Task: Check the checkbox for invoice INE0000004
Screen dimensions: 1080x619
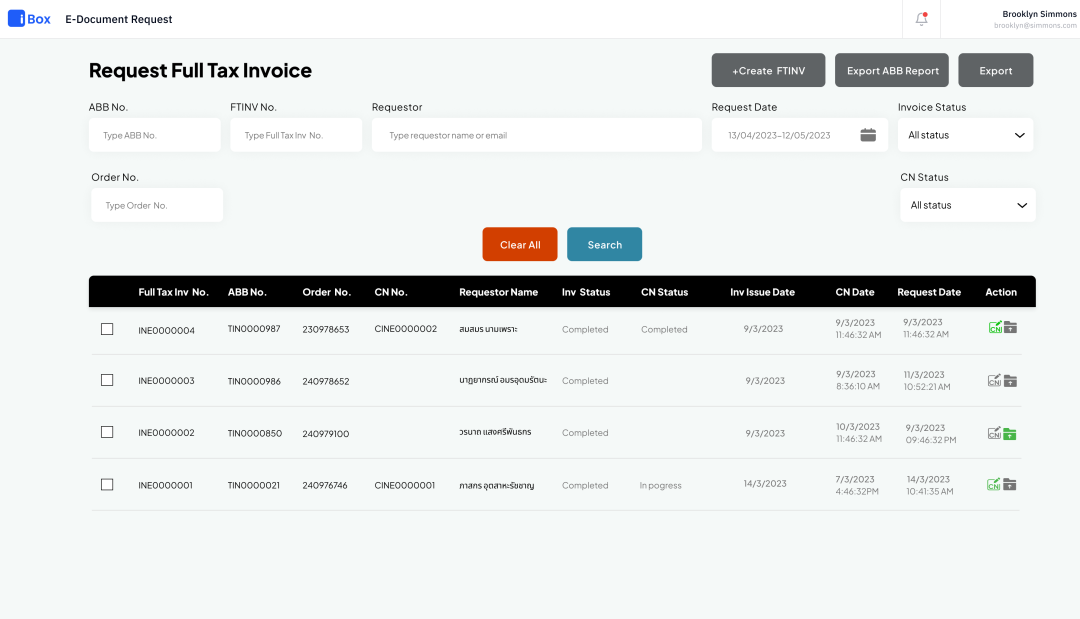Action: (107, 328)
